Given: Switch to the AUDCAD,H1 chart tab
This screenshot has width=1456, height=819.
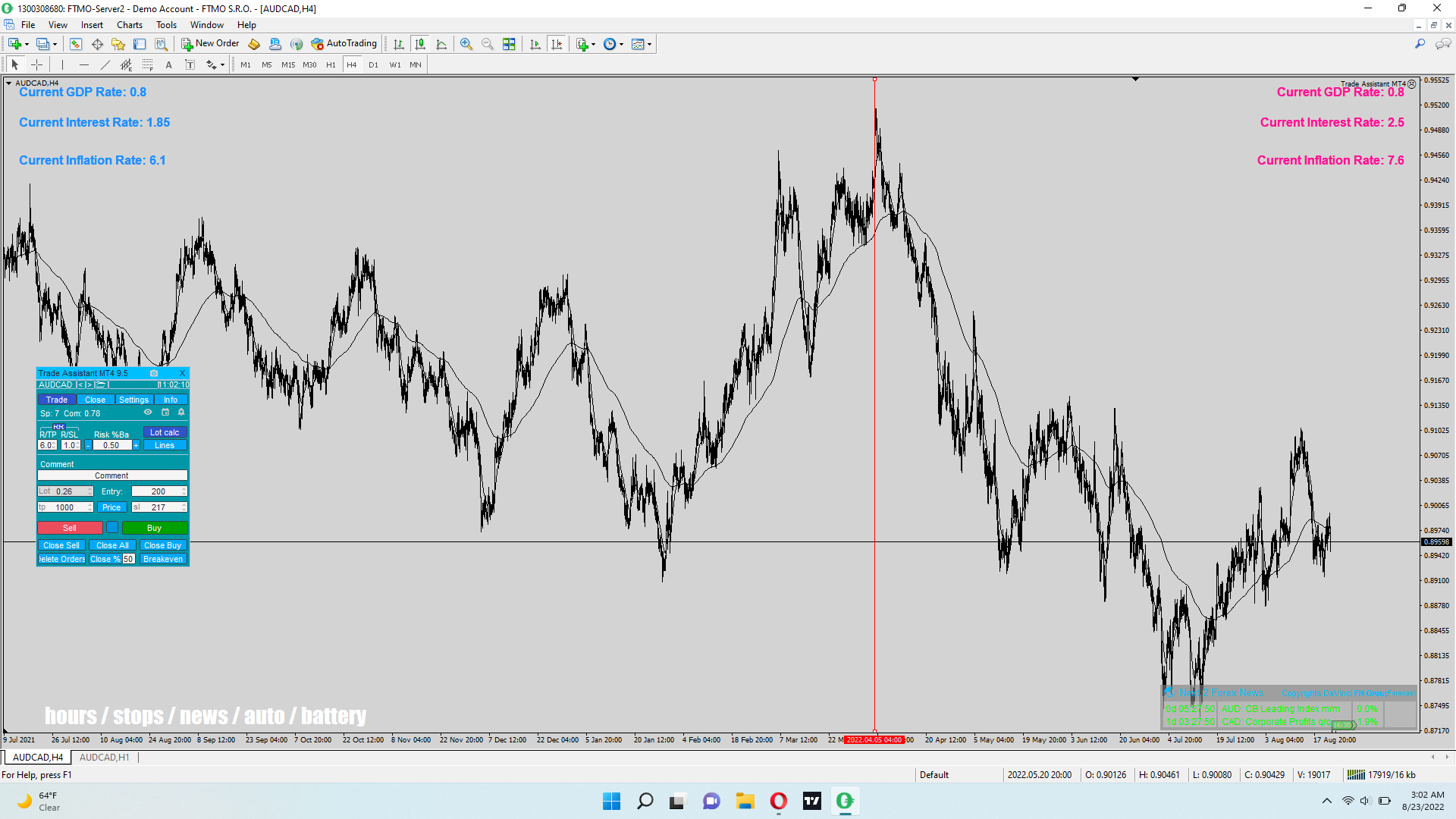Looking at the screenshot, I should click(104, 758).
